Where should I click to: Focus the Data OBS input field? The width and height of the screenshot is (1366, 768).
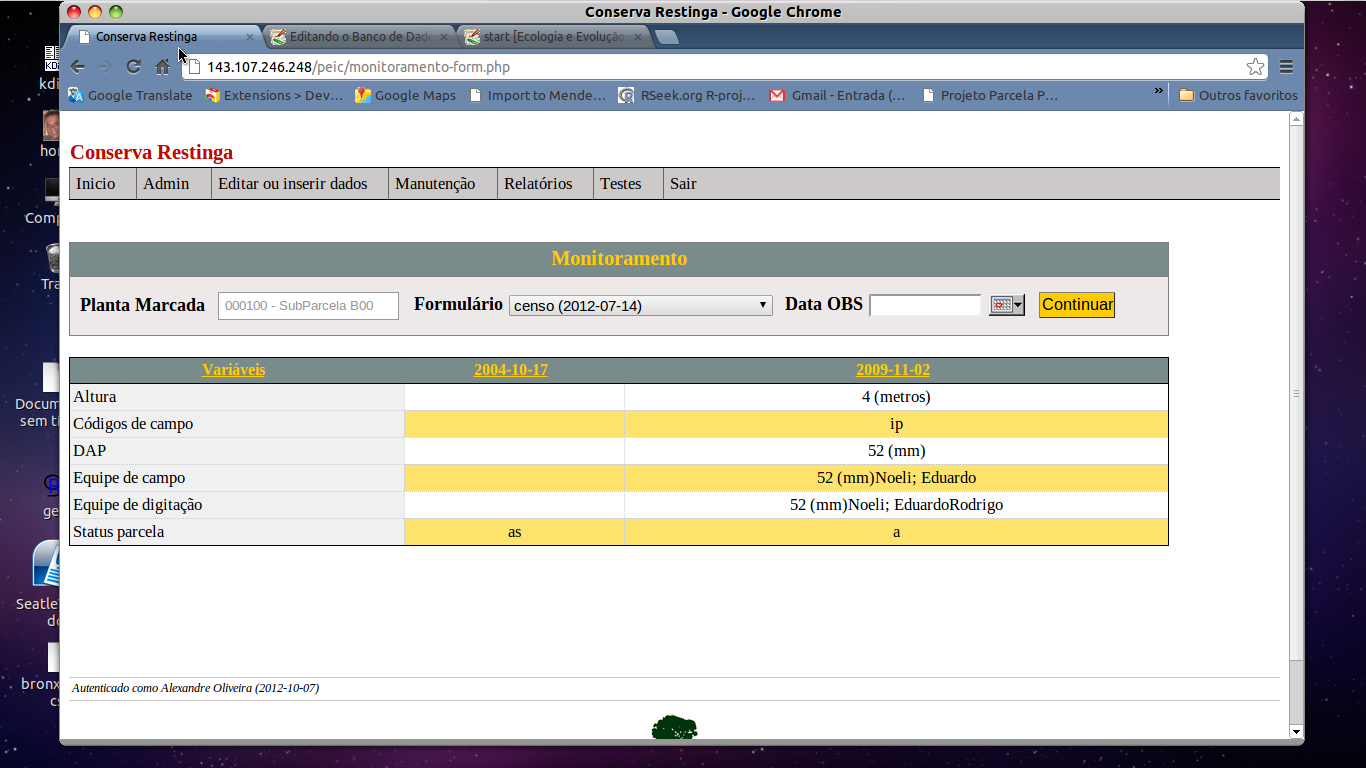click(925, 305)
